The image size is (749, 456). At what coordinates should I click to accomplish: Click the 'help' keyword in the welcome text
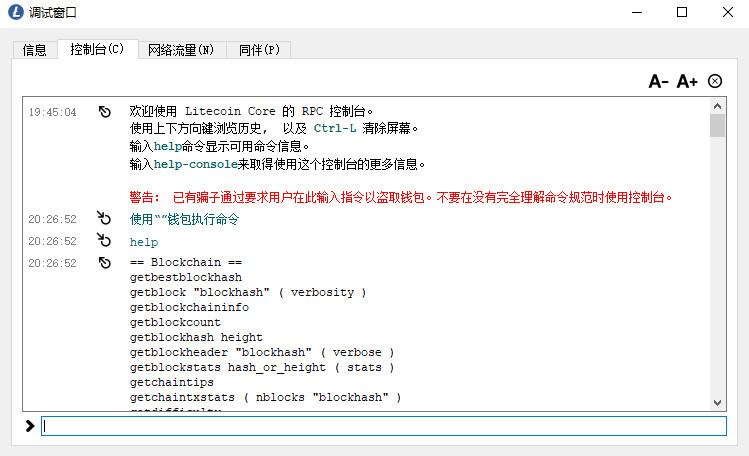point(168,146)
